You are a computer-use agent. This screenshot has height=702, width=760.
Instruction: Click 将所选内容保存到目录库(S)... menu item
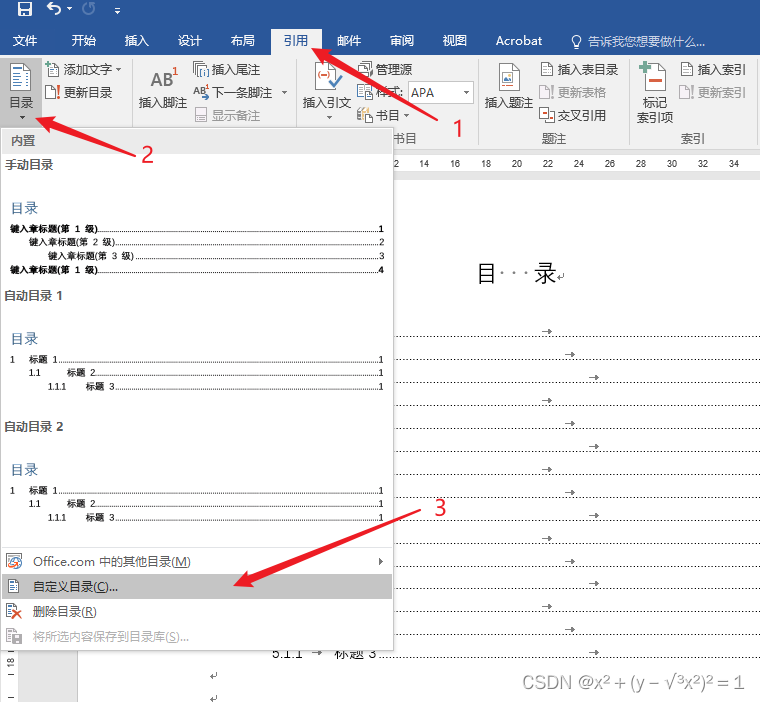tap(196, 637)
